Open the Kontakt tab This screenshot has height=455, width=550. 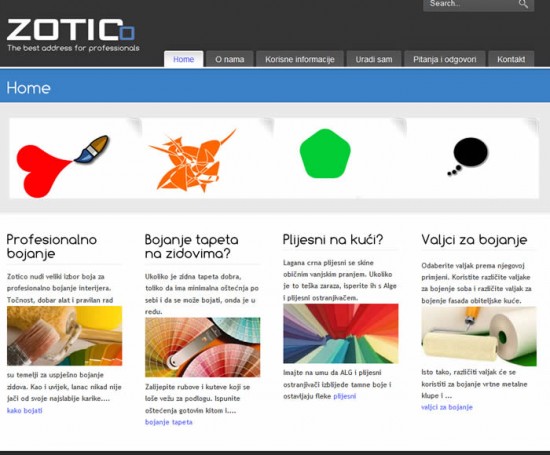(511, 59)
